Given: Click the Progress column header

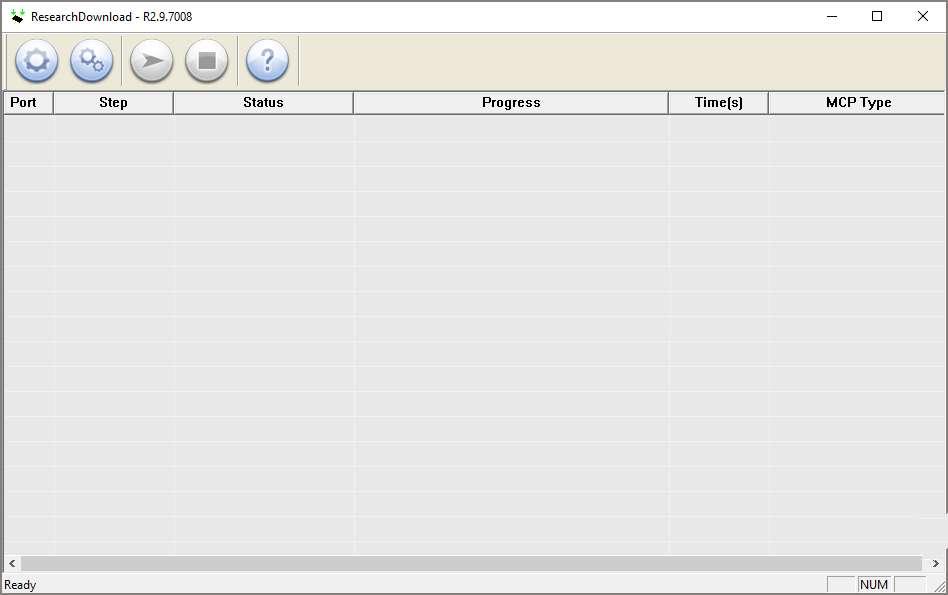Looking at the screenshot, I should tap(511, 102).
